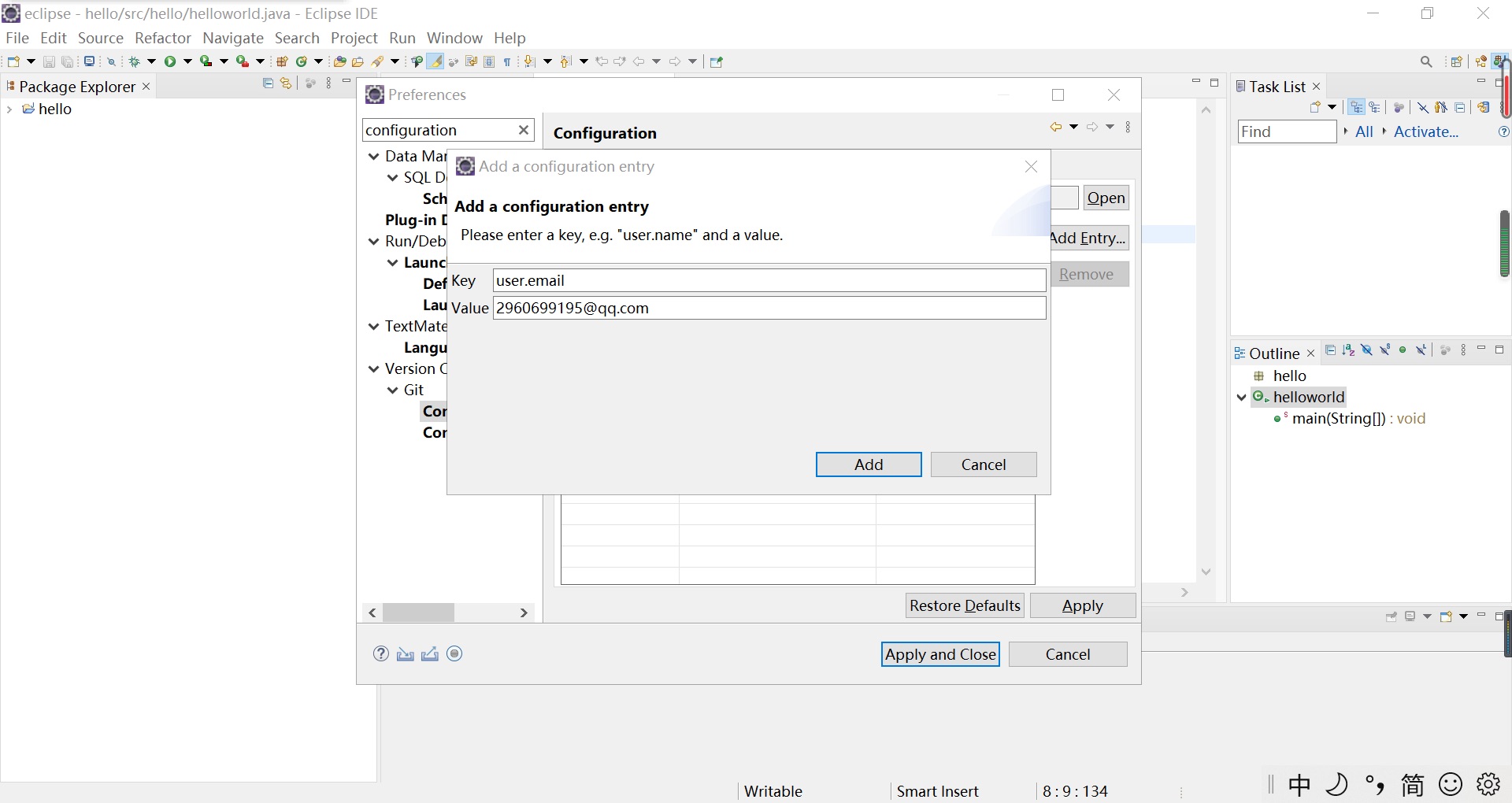Image resolution: width=1512 pixels, height=803 pixels.
Task: Toggle Hide Completed Tasks in Task List
Action: [x=1422, y=107]
